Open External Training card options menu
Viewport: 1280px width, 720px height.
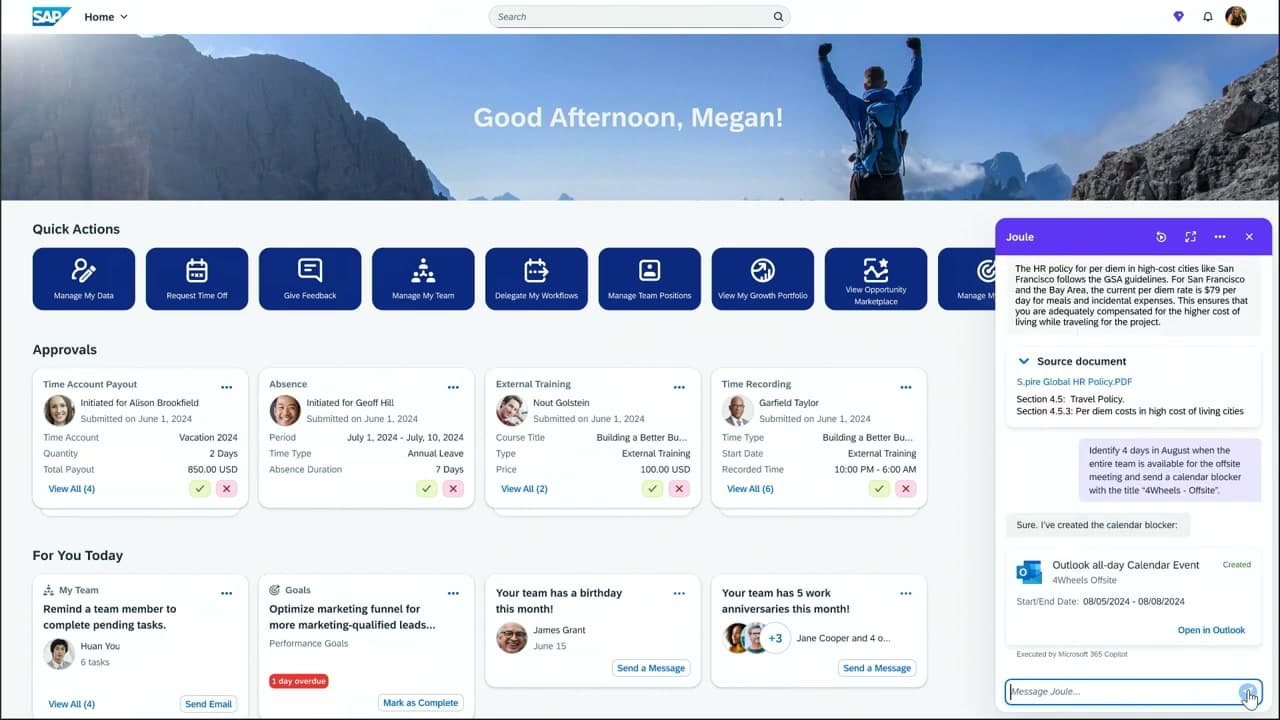pyautogui.click(x=679, y=387)
